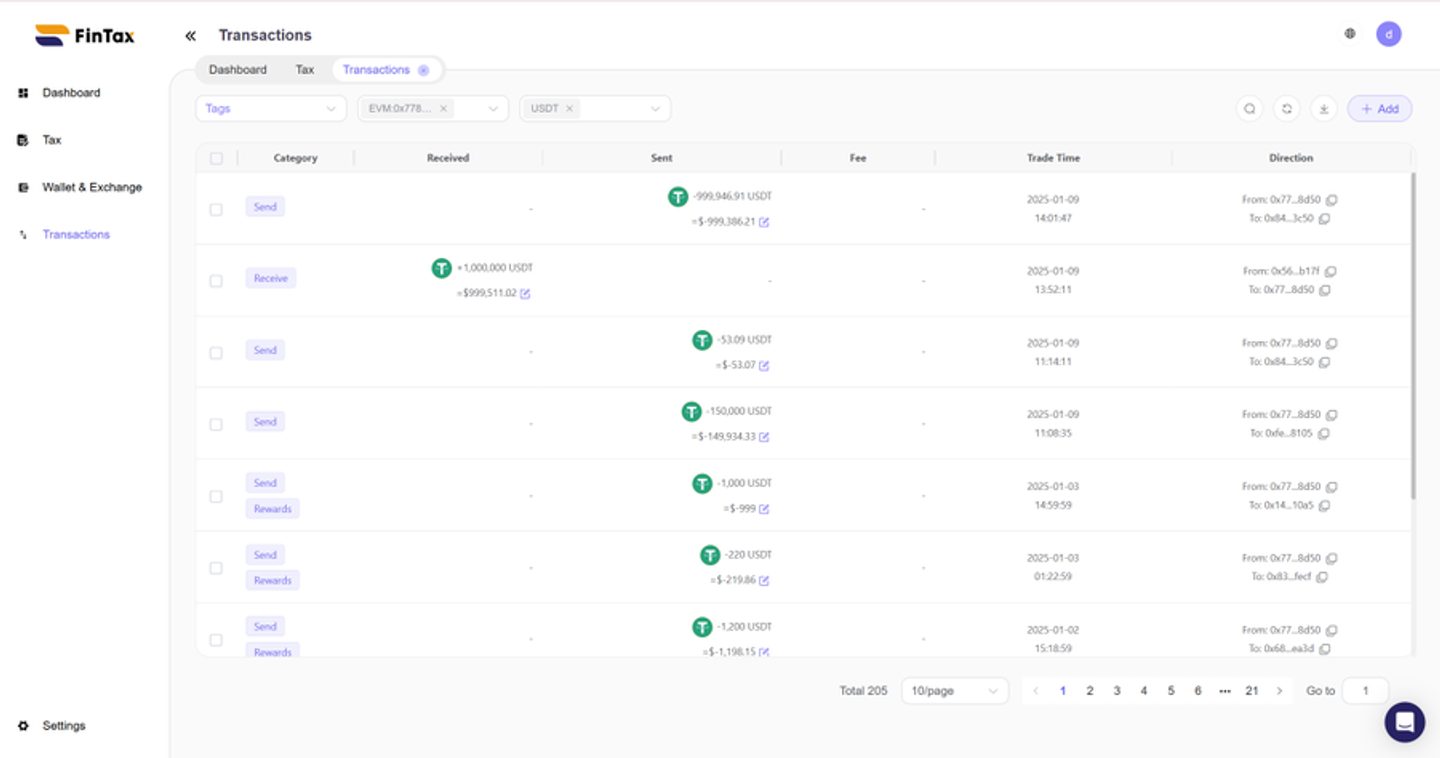Edit the $-53.07 value
Image resolution: width=1440 pixels, height=758 pixels.
click(764, 366)
